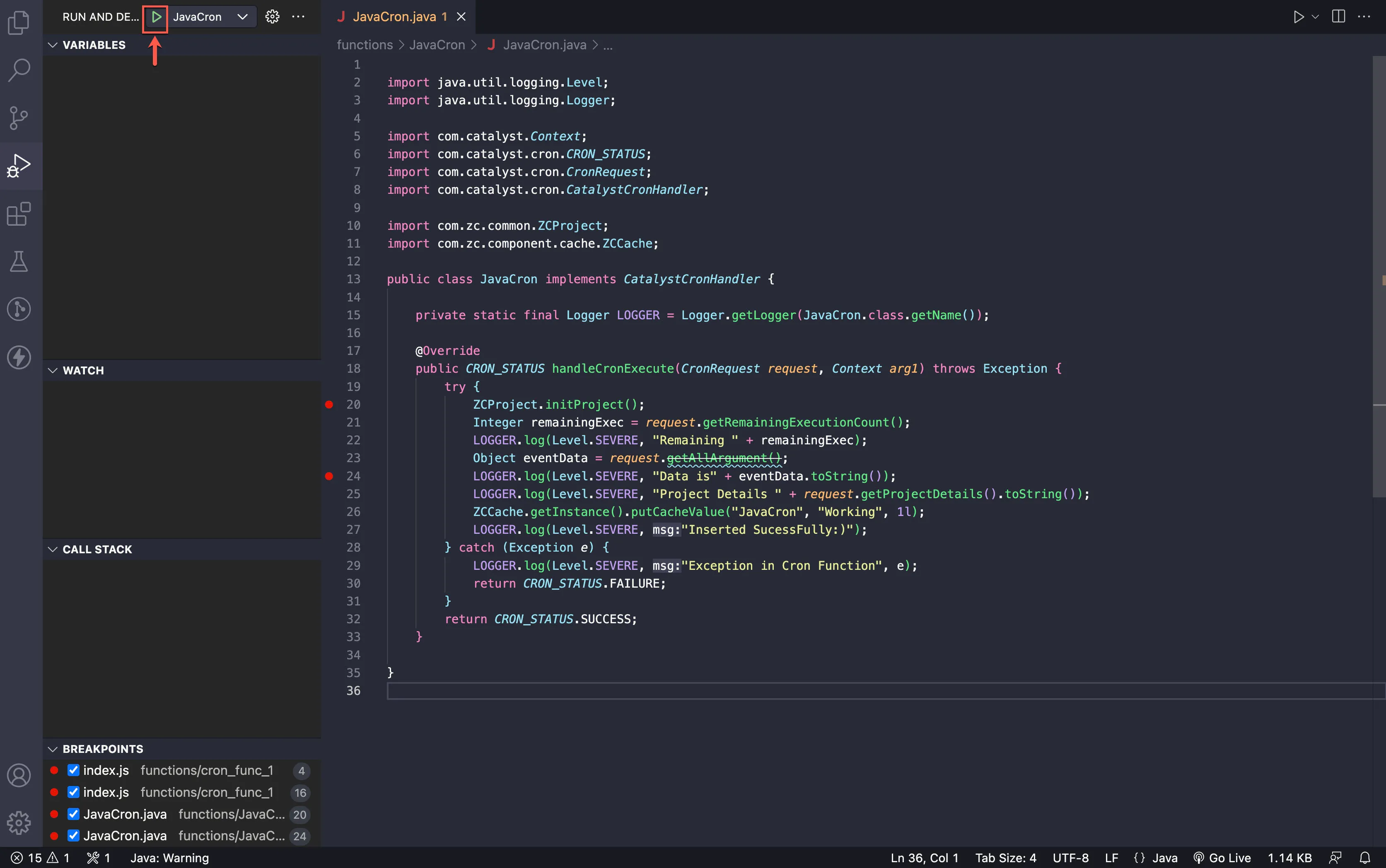This screenshot has height=868, width=1386.
Task: Change indentation via 'Tab Size: 4'
Action: 1005,858
